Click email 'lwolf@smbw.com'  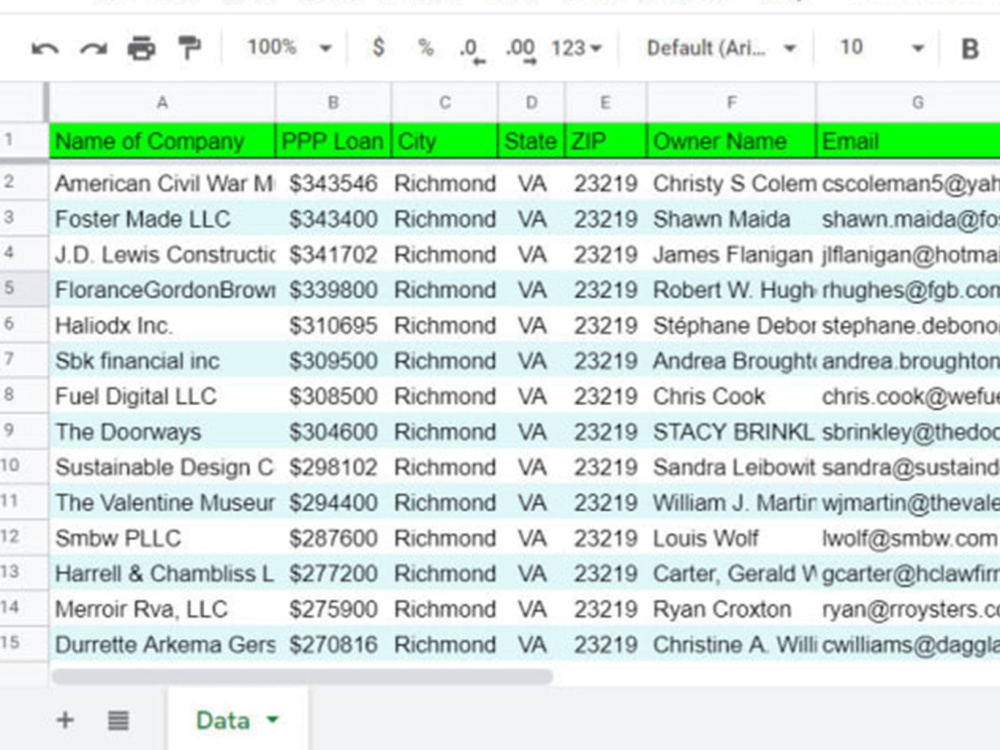click(x=908, y=539)
